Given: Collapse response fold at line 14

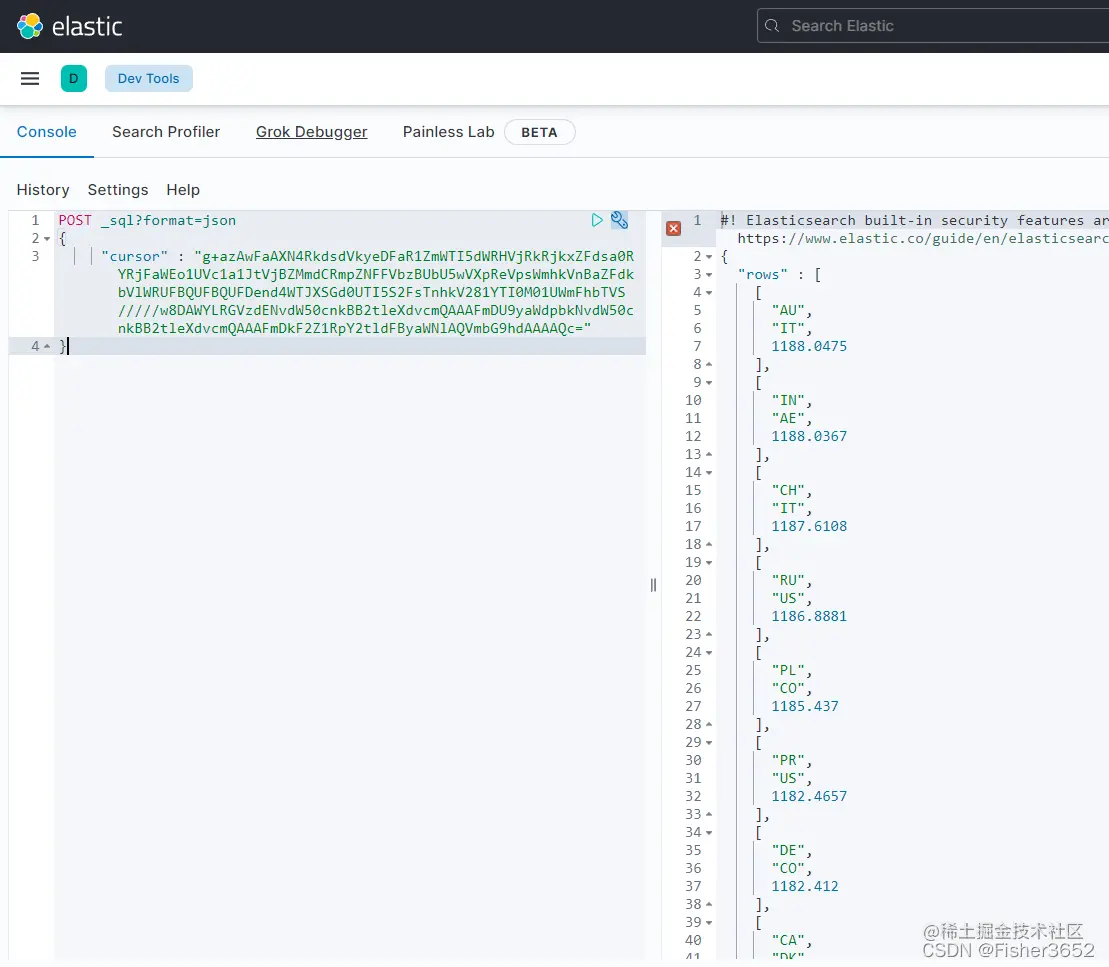Looking at the screenshot, I should click(709, 473).
